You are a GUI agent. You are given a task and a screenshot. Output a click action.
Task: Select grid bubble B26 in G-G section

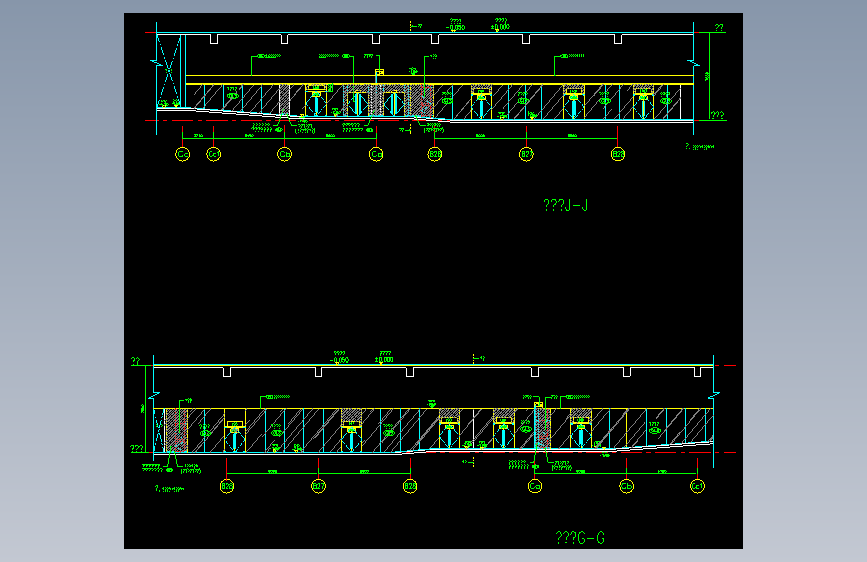coord(227,486)
